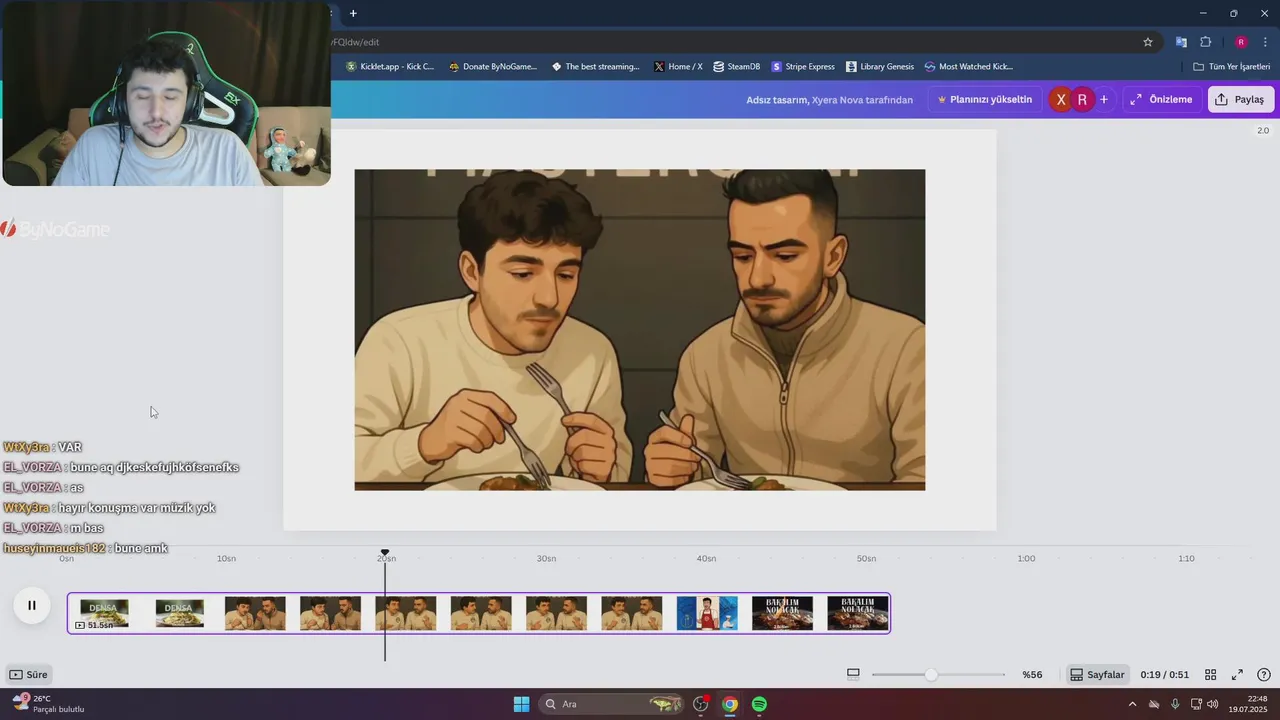Viewport: 1280px width, 720px height.
Task: Open the Süre duration button
Action: [x=29, y=674]
